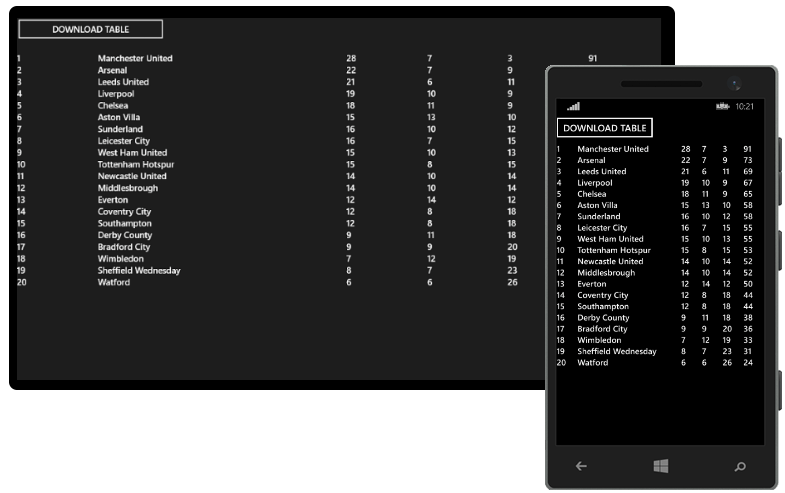Select Southampton in the tablet table
The image size is (785, 493).
click(x=124, y=223)
